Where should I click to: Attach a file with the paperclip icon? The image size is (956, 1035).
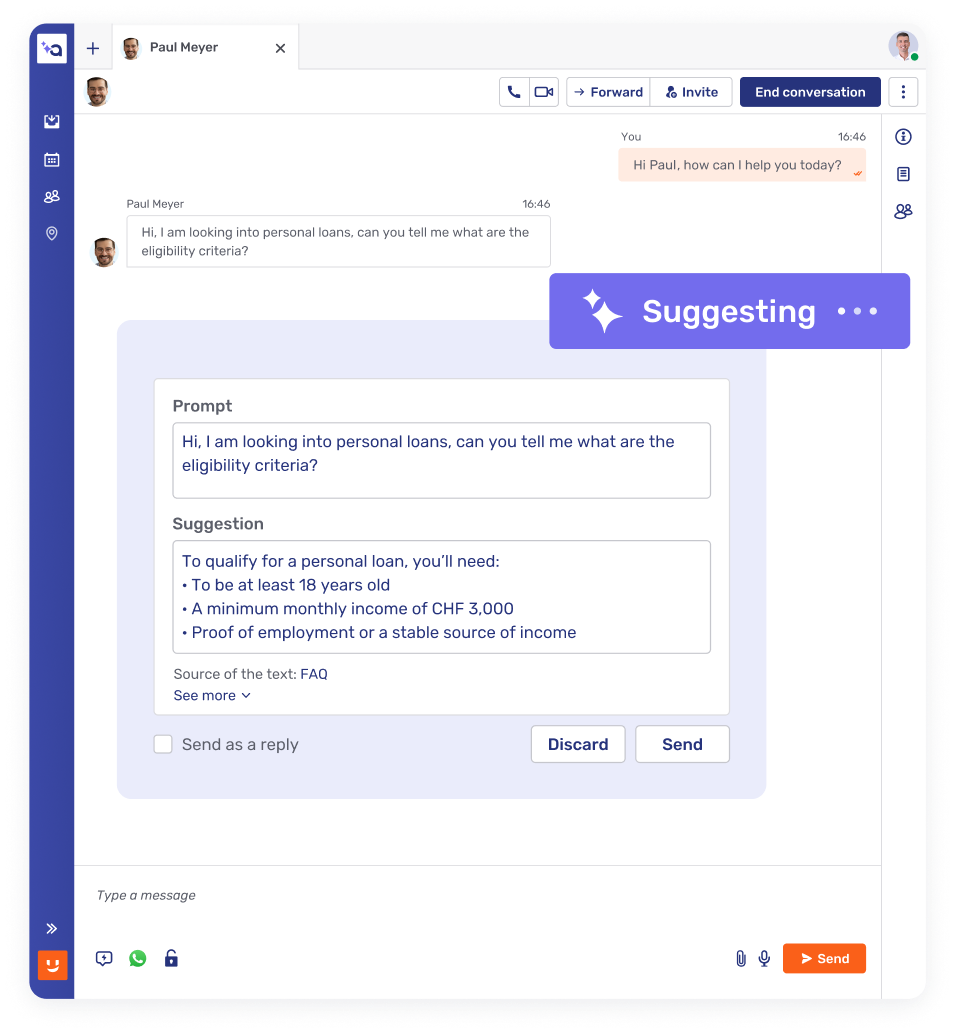pos(741,958)
